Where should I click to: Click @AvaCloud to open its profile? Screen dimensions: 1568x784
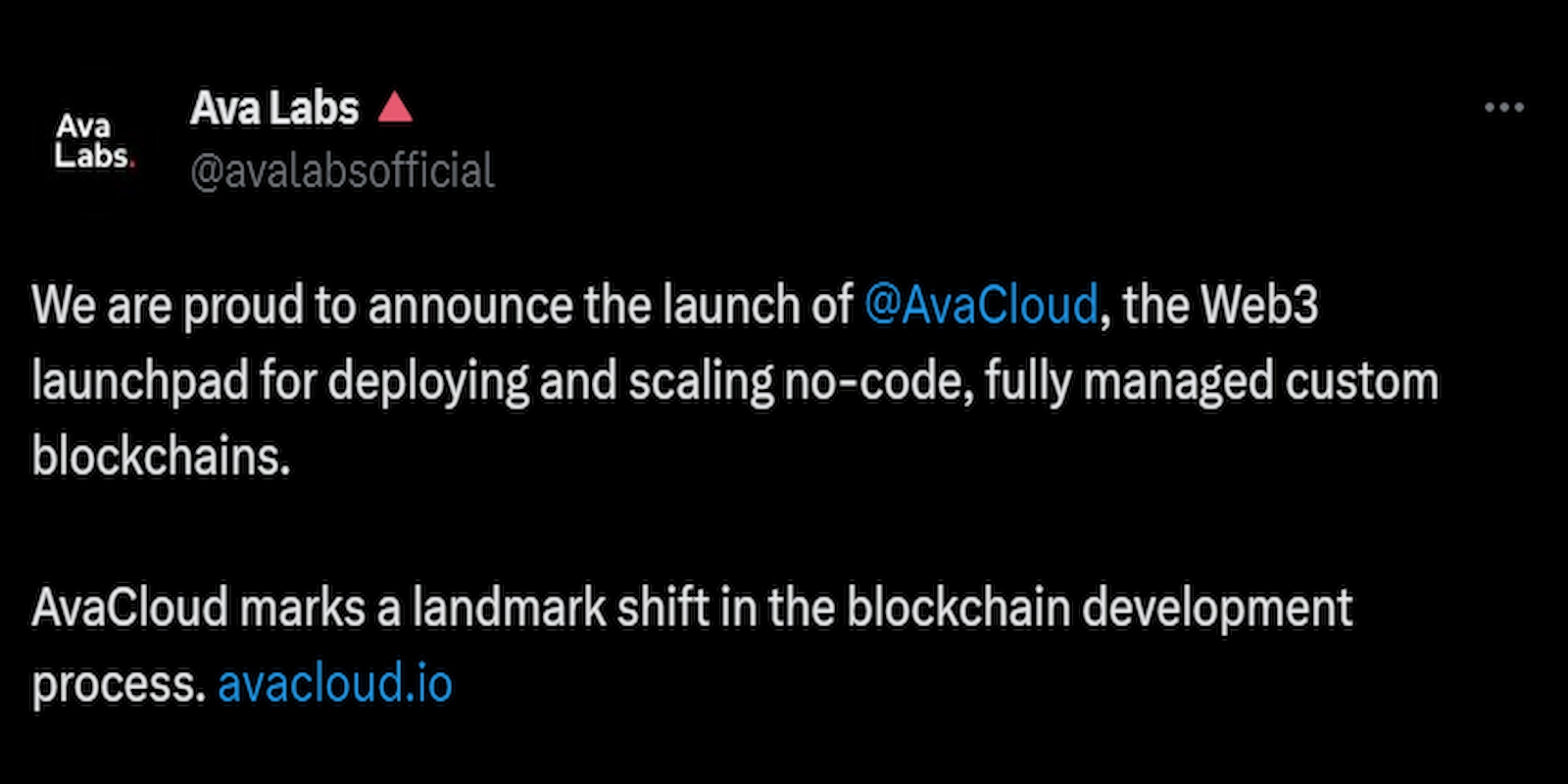click(x=980, y=304)
